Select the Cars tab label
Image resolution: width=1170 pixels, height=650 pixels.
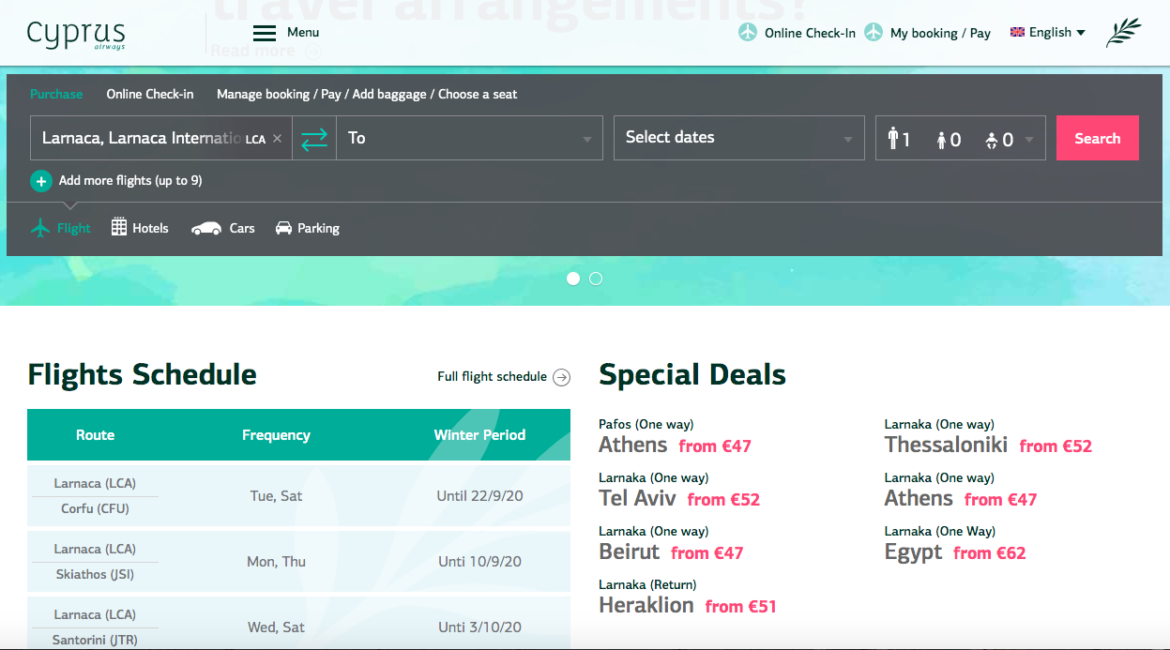[x=242, y=228]
